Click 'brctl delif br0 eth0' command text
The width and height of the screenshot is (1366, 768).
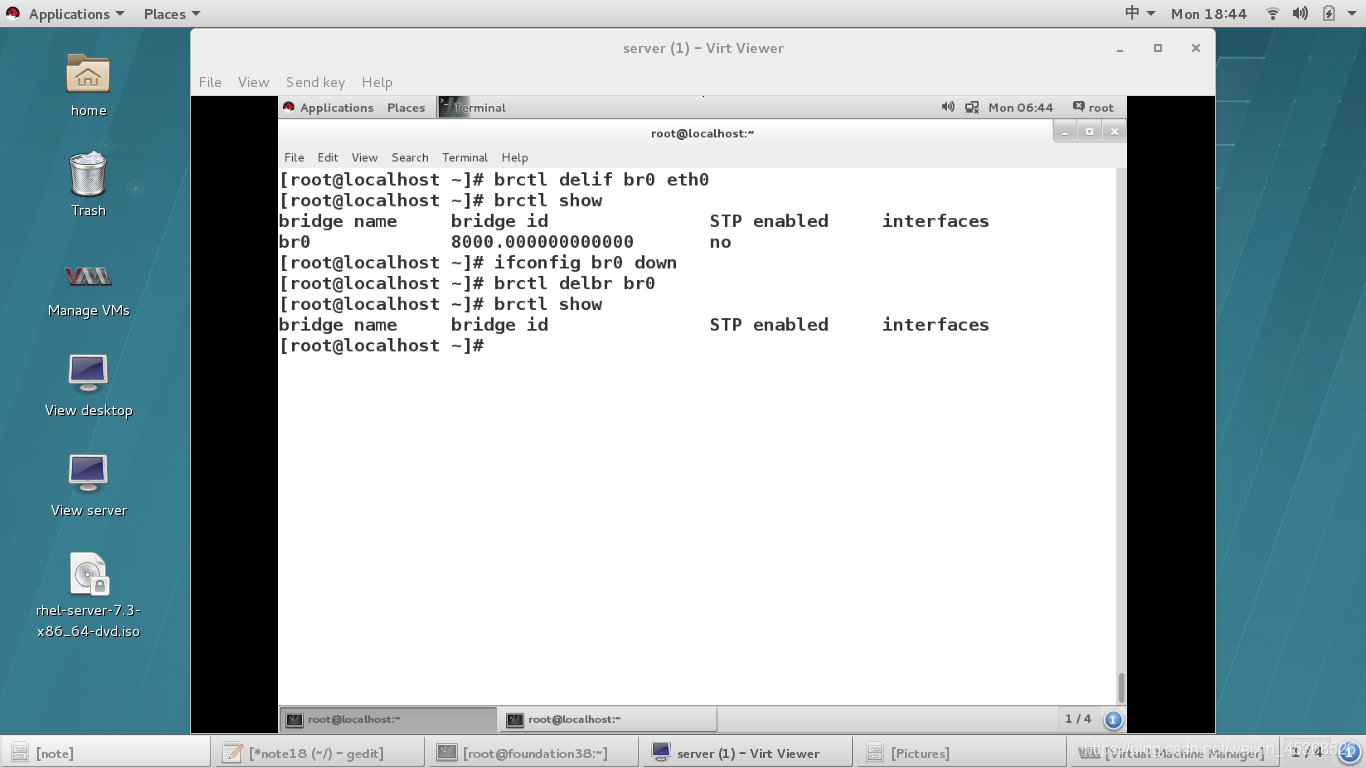pyautogui.click(x=601, y=180)
